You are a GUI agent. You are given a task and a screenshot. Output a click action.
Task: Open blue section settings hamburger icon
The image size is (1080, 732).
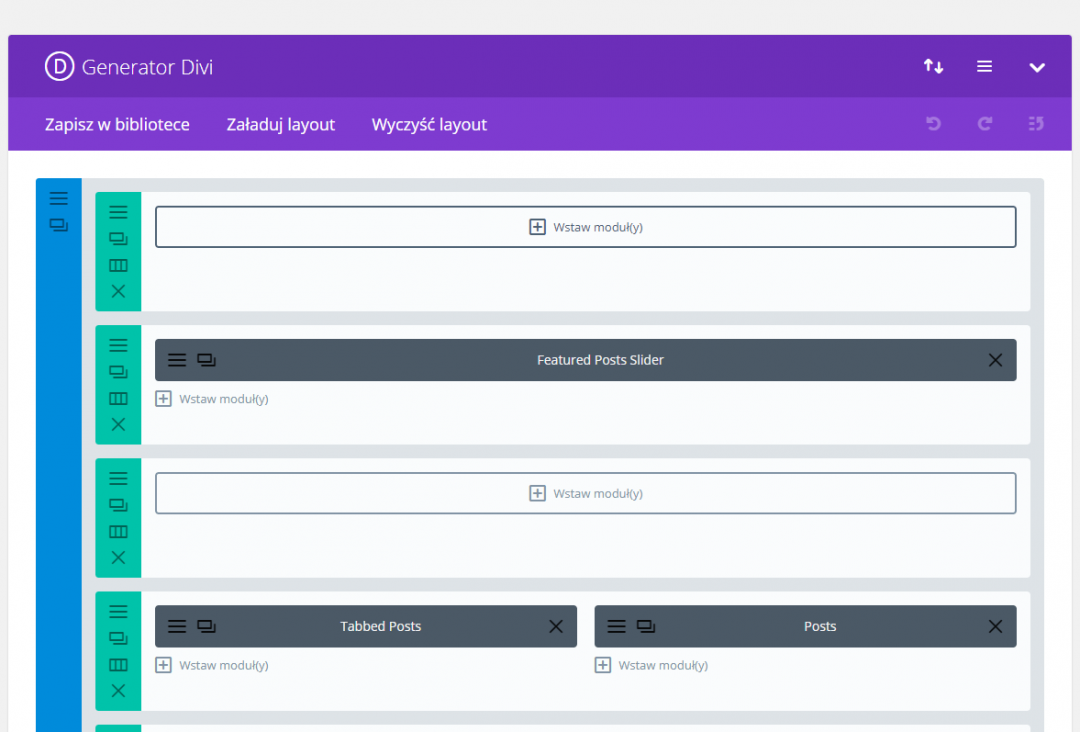(x=59, y=198)
